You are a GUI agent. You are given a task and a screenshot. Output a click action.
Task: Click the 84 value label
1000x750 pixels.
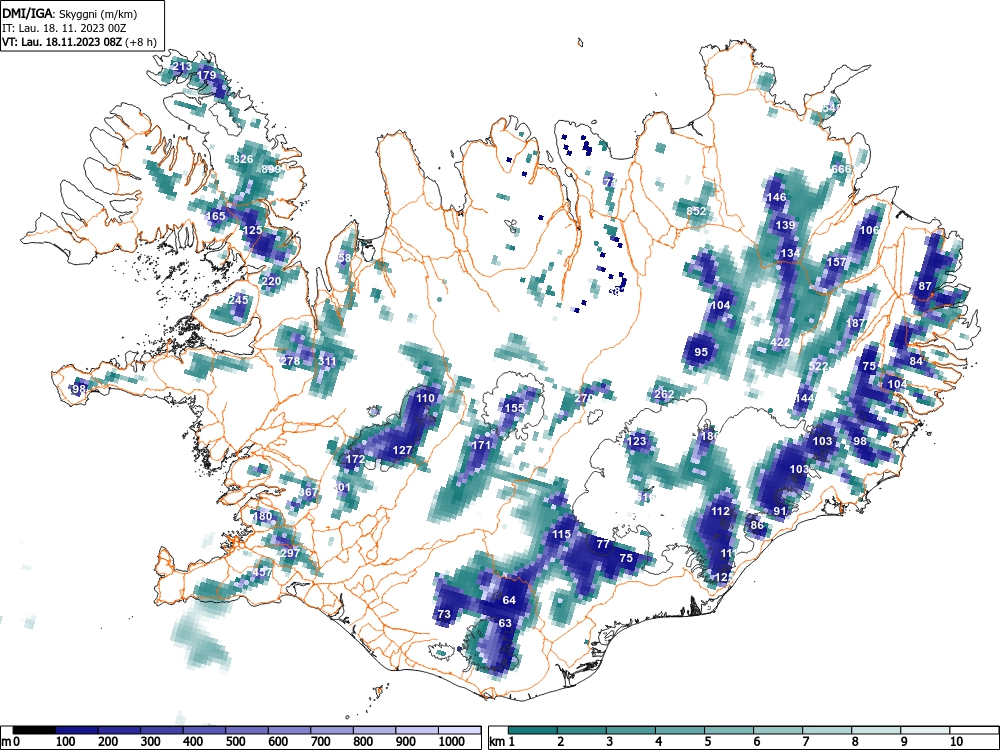pos(916,361)
